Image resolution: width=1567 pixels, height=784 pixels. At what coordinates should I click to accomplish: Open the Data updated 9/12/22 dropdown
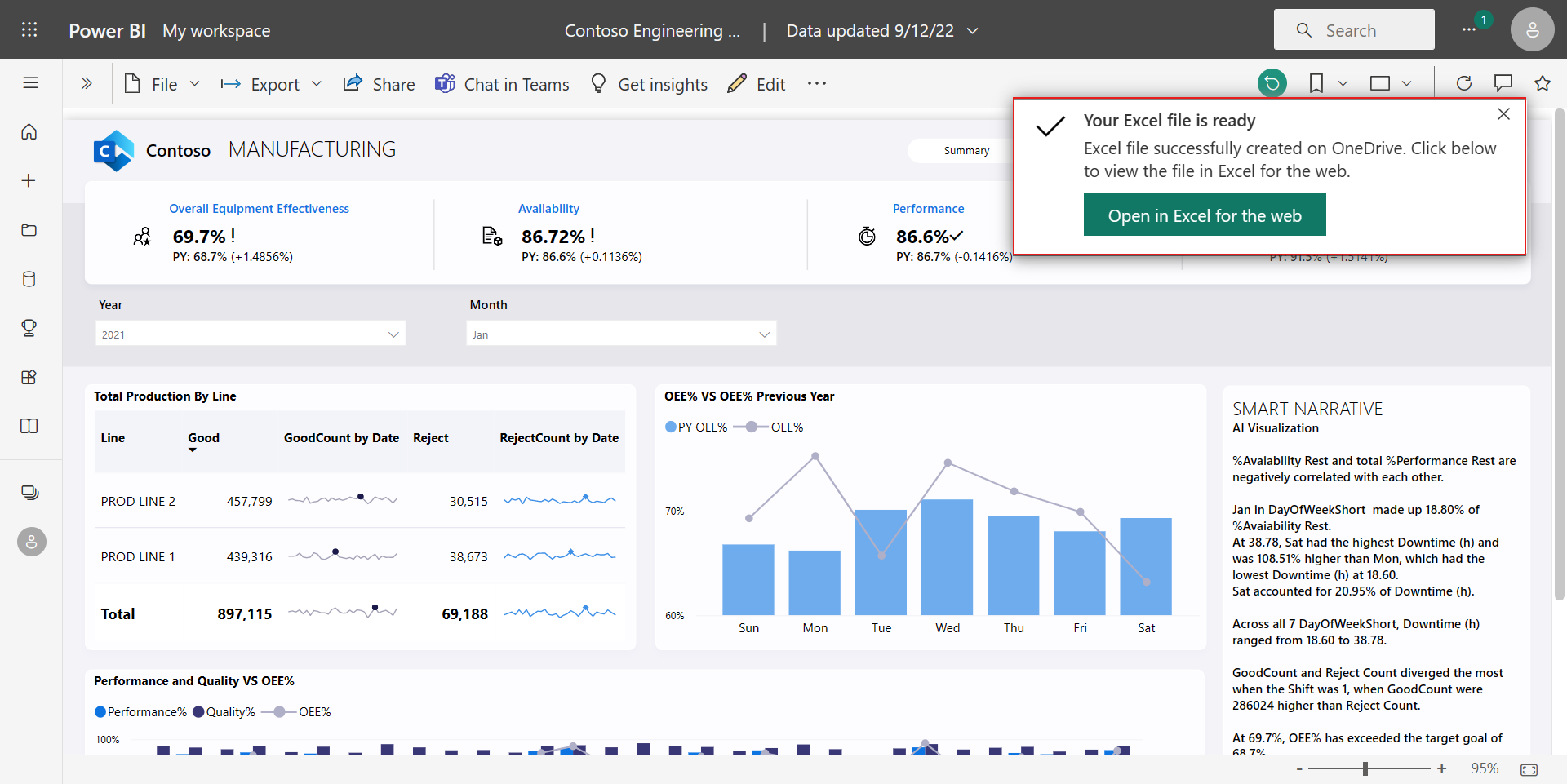[881, 30]
